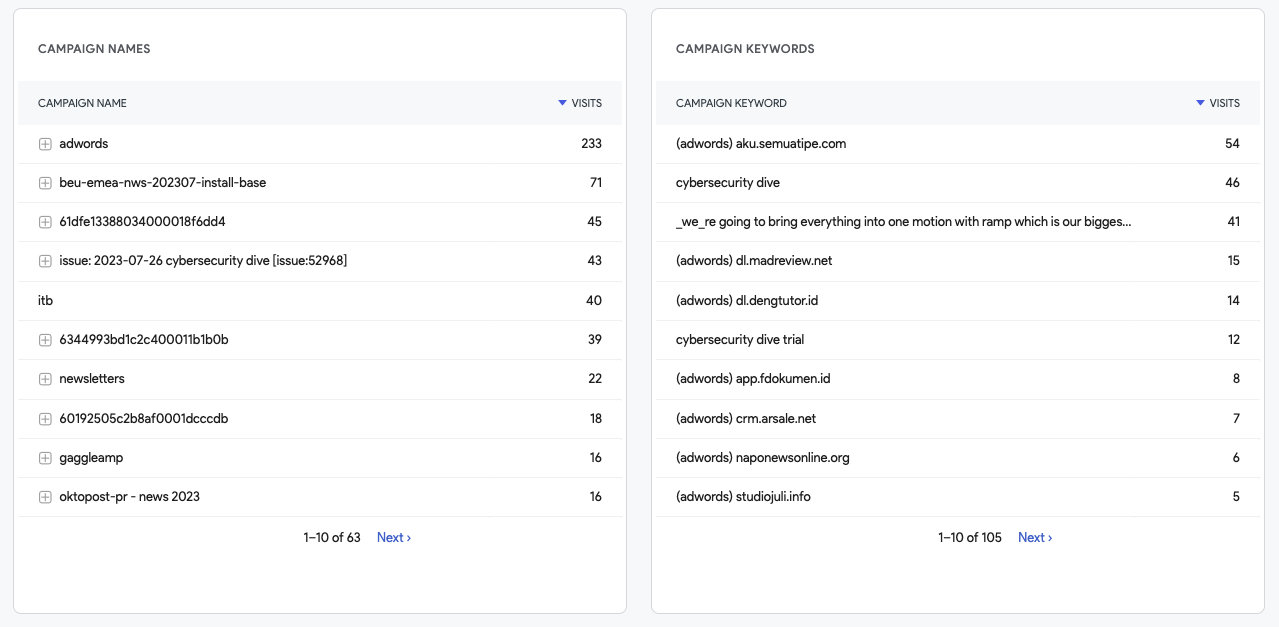Select the beu-emea-nws-202307-install-base text
This screenshot has height=627, width=1279.
(163, 183)
